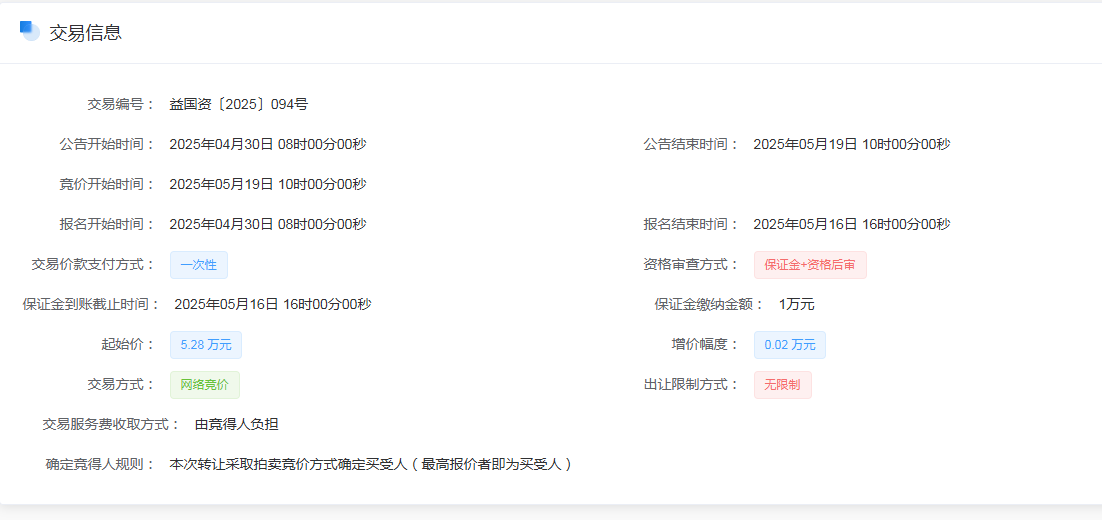
Task: Click the increment tag 0.02 万元
Action: 790,345
